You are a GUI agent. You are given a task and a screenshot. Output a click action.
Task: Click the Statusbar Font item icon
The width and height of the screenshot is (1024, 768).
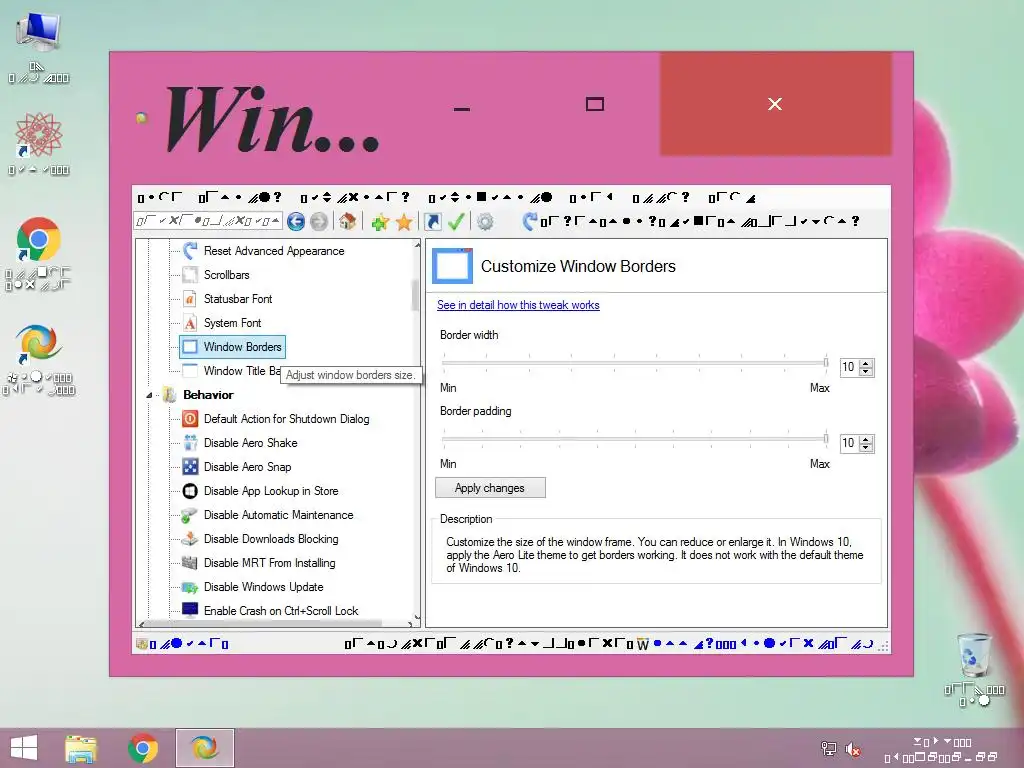coord(190,299)
